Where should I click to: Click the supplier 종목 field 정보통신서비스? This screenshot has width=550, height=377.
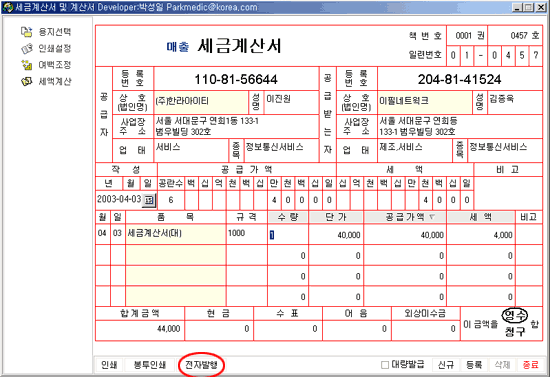pos(281,150)
